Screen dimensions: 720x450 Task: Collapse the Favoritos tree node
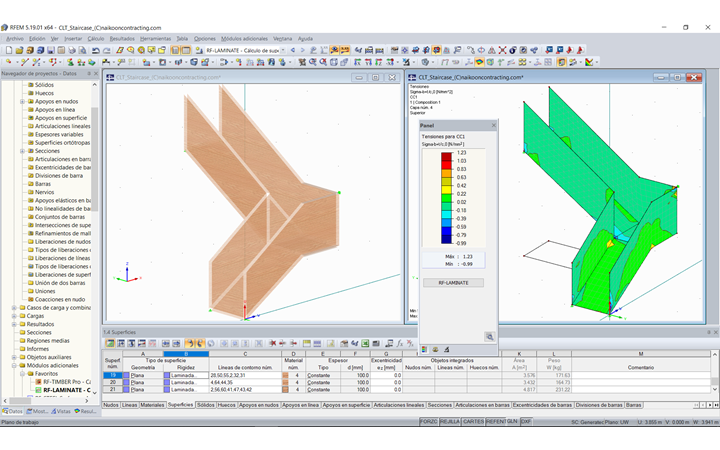[22, 374]
